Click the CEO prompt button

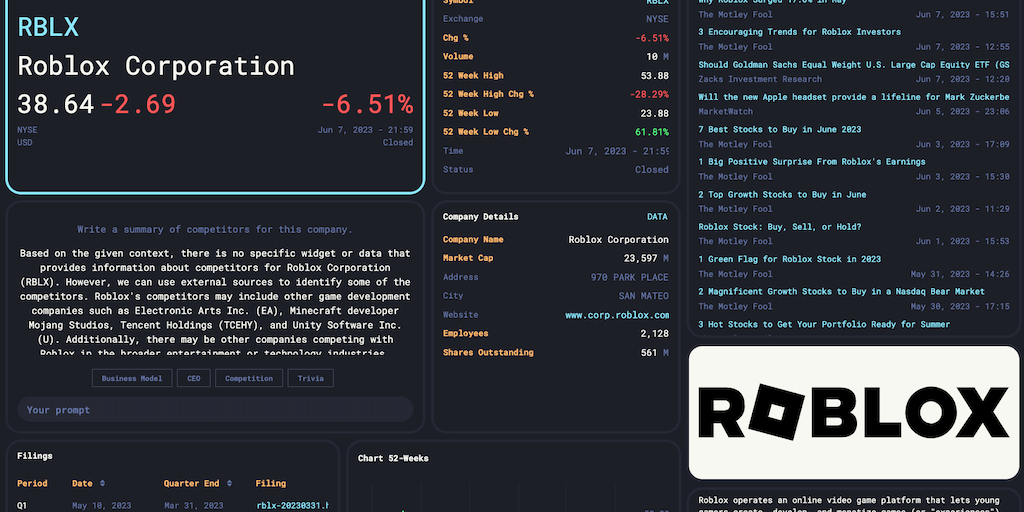[x=194, y=378]
